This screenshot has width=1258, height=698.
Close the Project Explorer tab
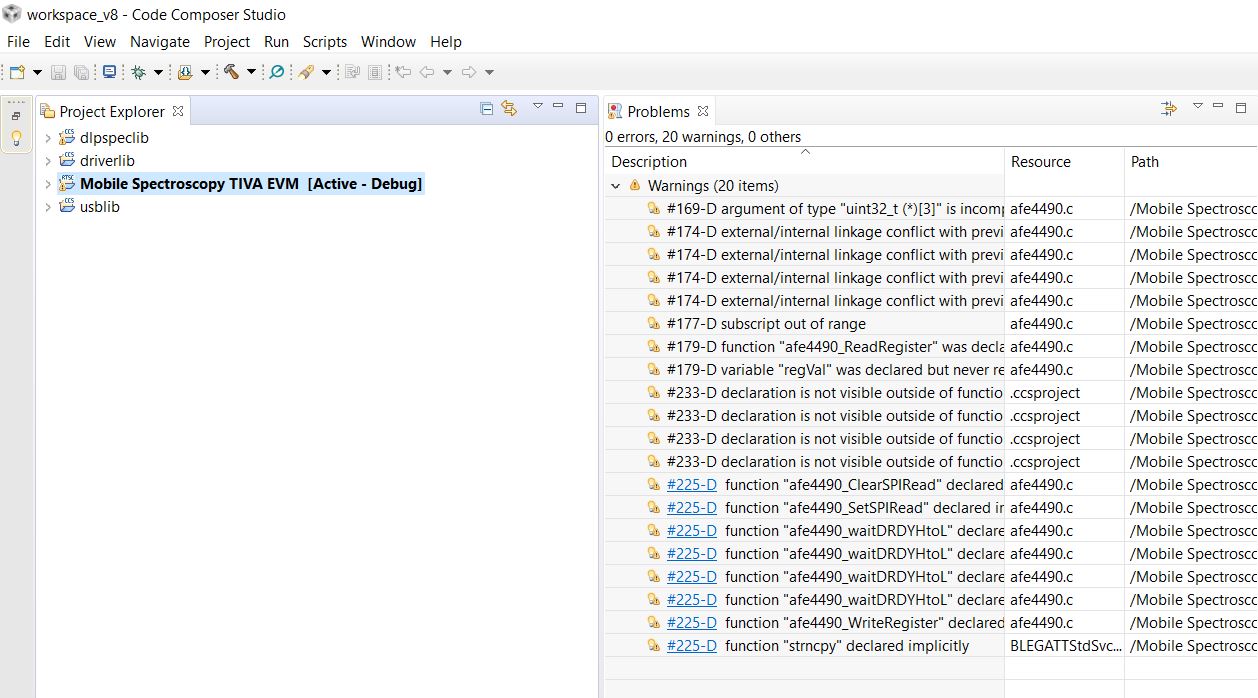click(x=178, y=111)
